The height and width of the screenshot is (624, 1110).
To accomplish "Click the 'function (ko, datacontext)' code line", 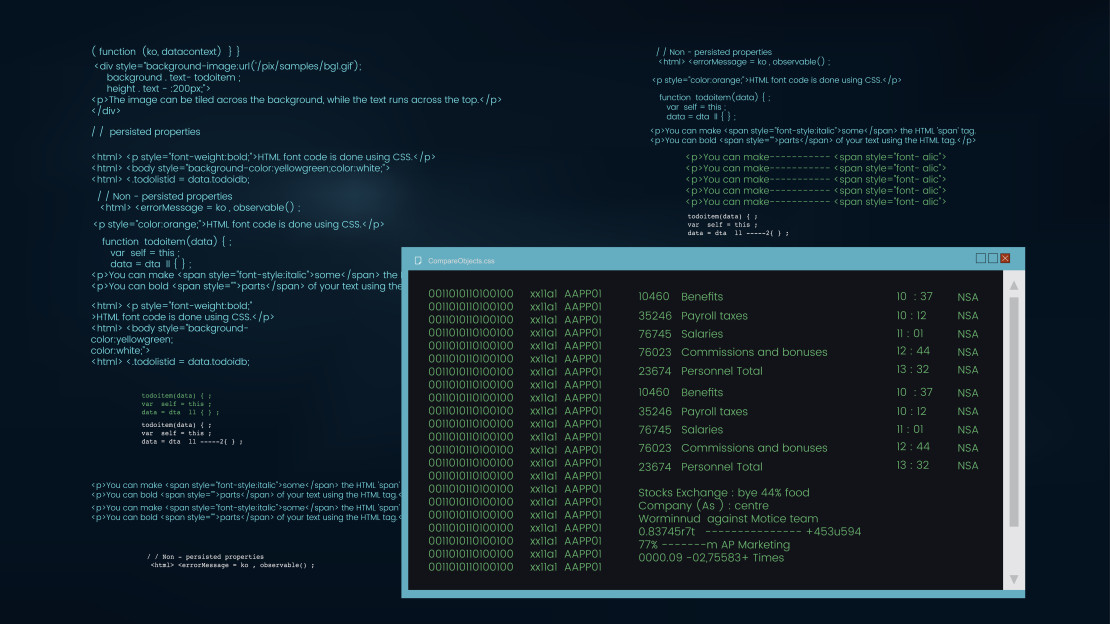I will (165, 51).
